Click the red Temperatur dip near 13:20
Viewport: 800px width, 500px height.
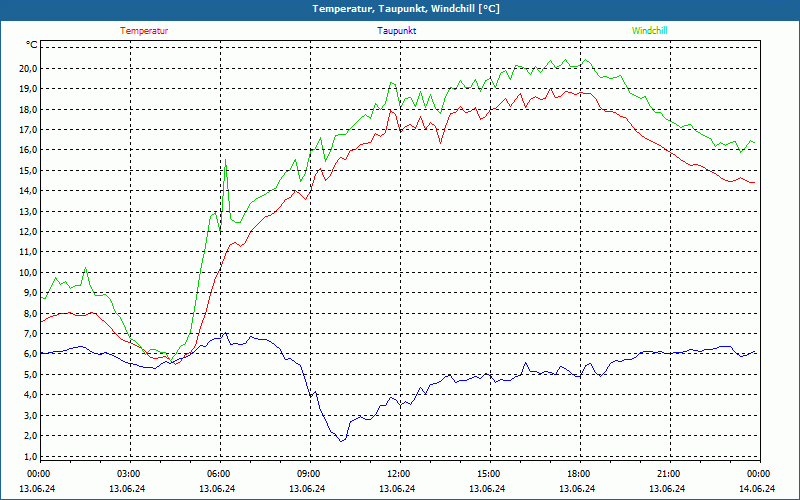click(441, 143)
